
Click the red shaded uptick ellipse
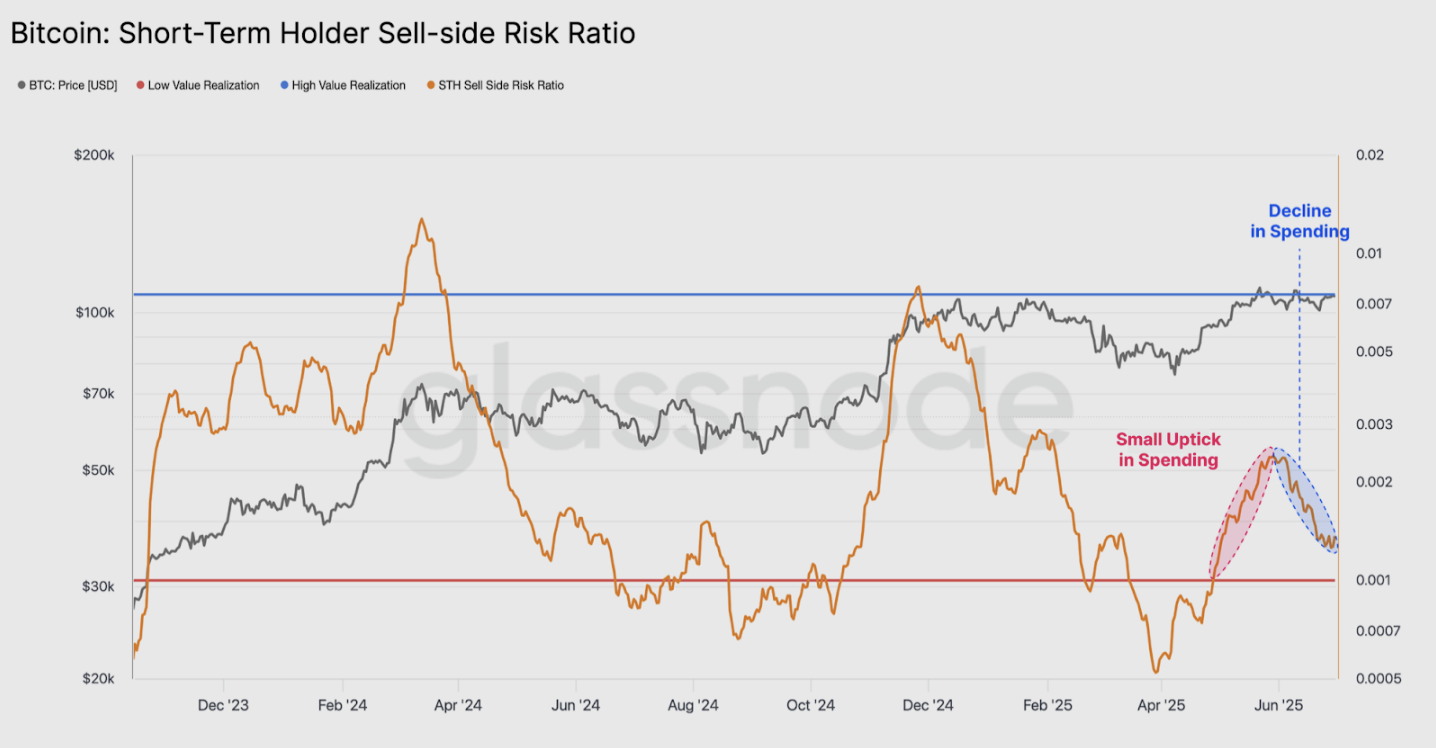[1241, 514]
